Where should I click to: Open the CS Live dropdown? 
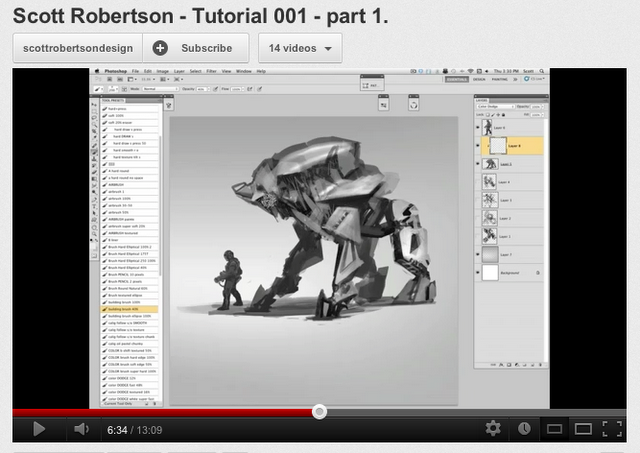[535, 79]
